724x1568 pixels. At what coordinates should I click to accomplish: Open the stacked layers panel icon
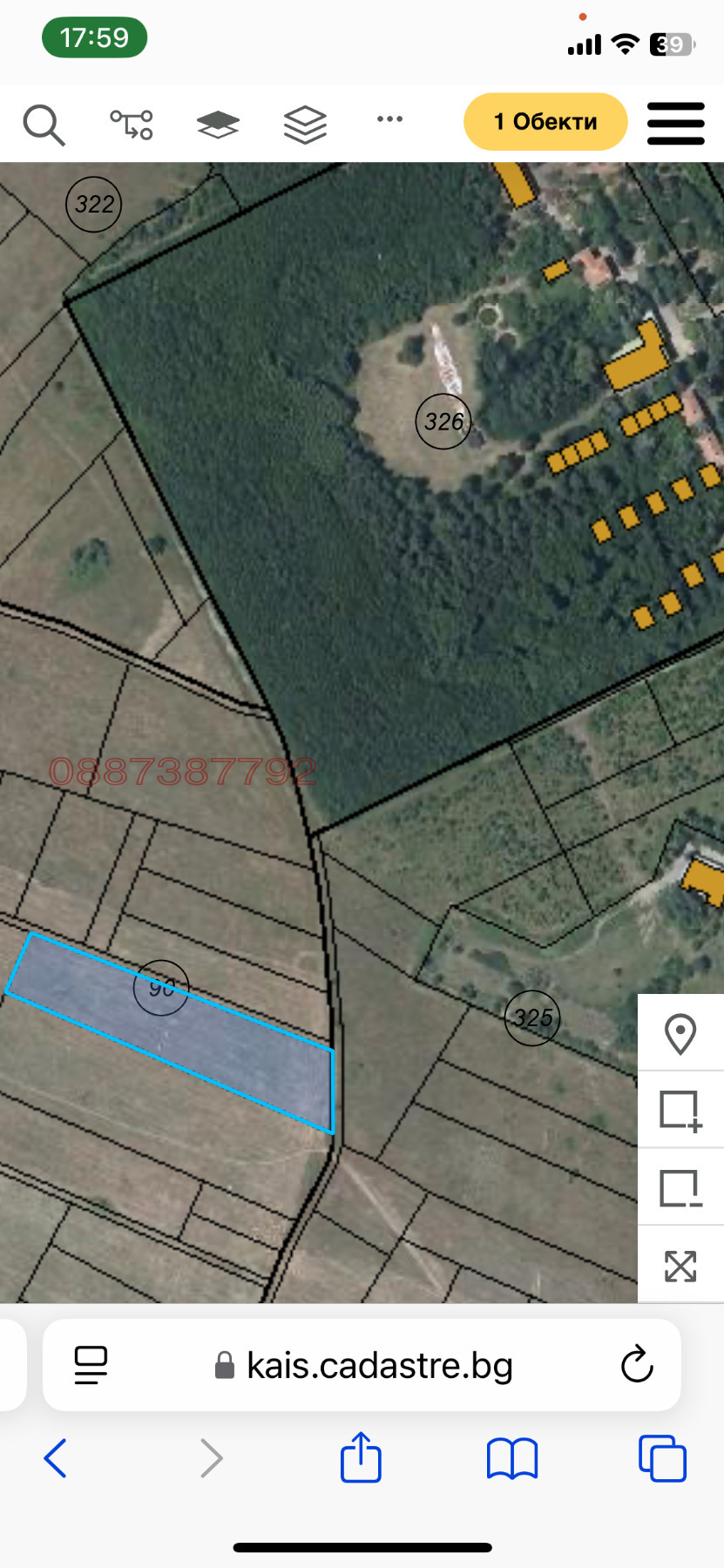pyautogui.click(x=305, y=124)
